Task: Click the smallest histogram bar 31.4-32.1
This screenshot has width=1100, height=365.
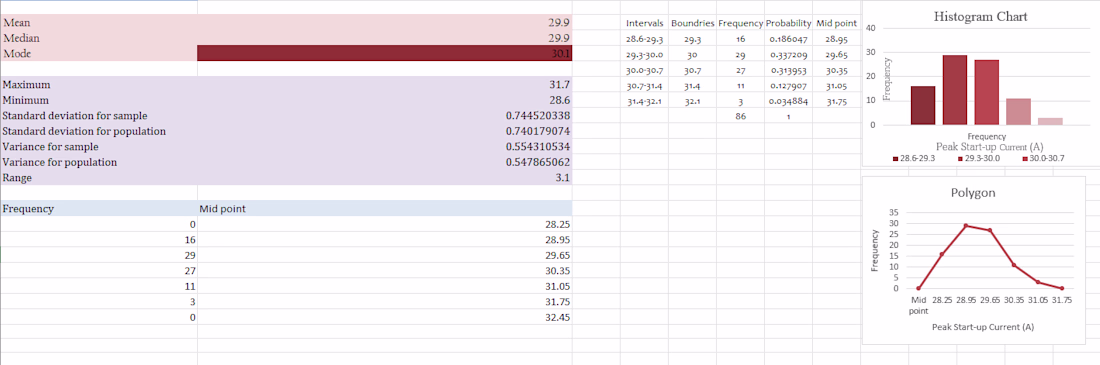Action: pyautogui.click(x=1050, y=121)
